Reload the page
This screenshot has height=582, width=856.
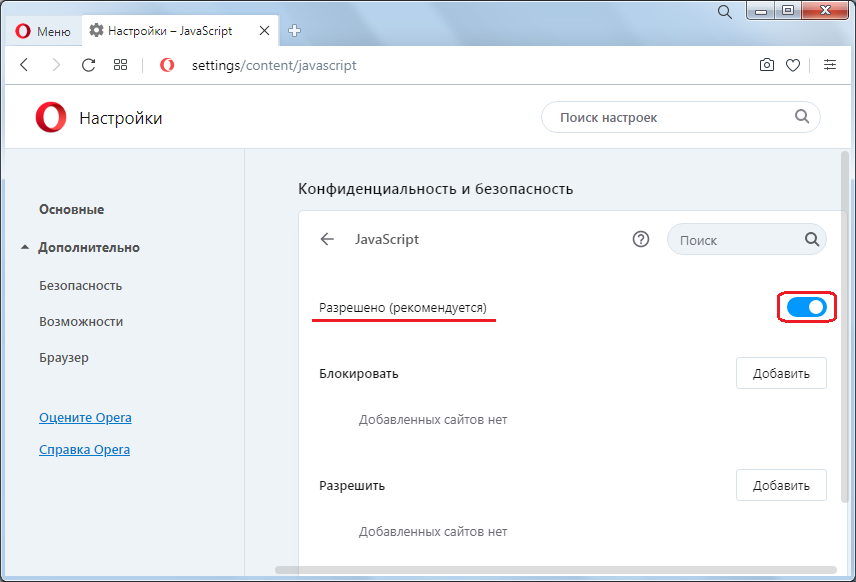click(88, 65)
